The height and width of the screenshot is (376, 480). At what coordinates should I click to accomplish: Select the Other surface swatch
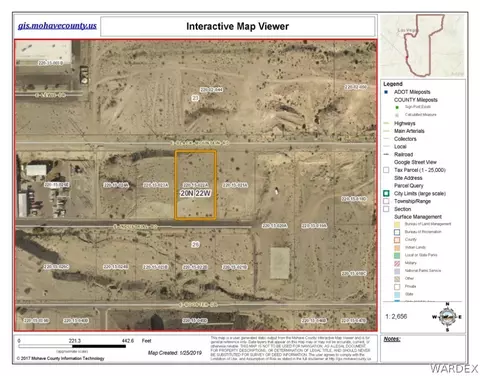(397, 279)
